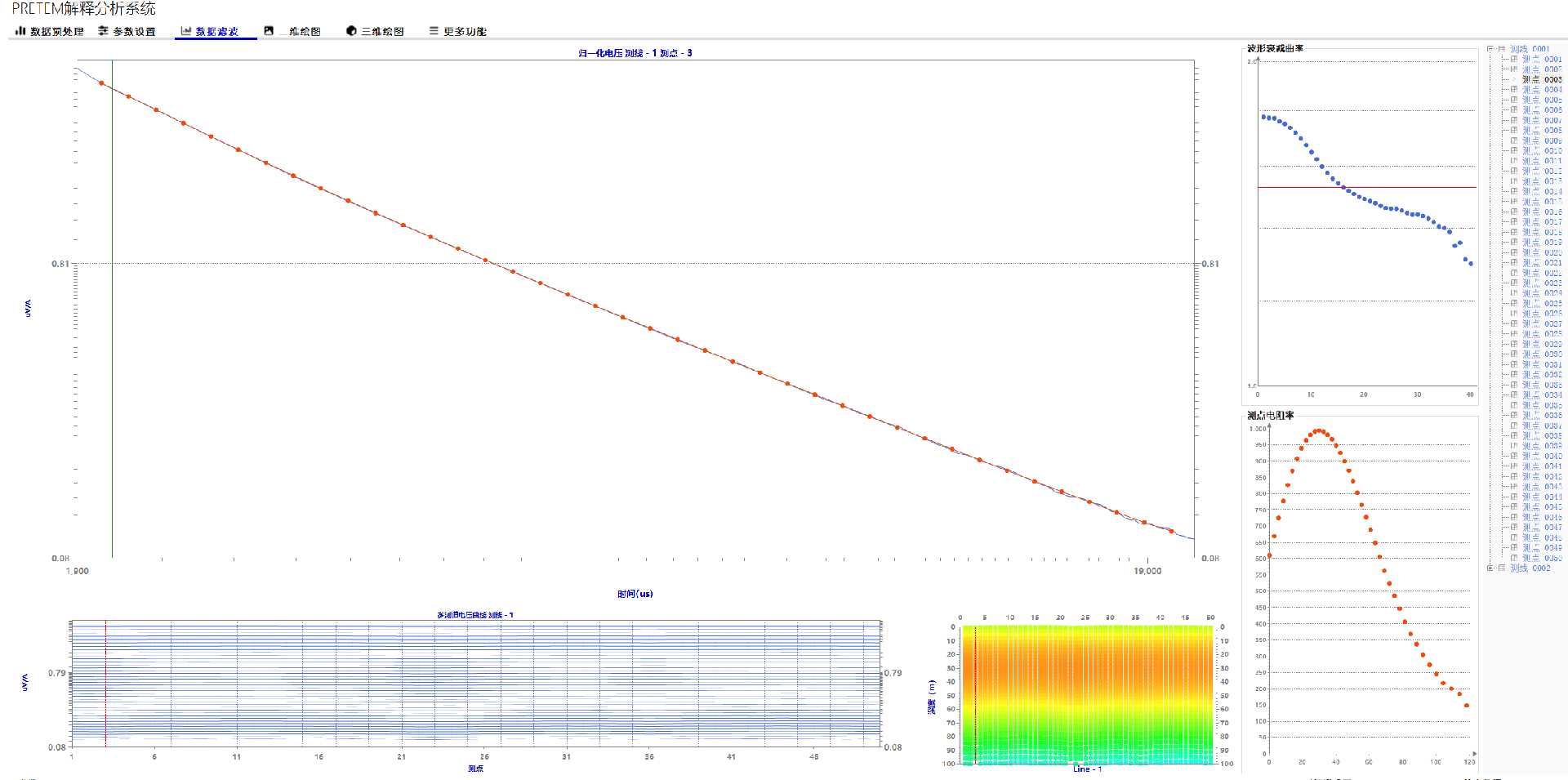Collapse the 测线 0001 tree node

click(1490, 49)
